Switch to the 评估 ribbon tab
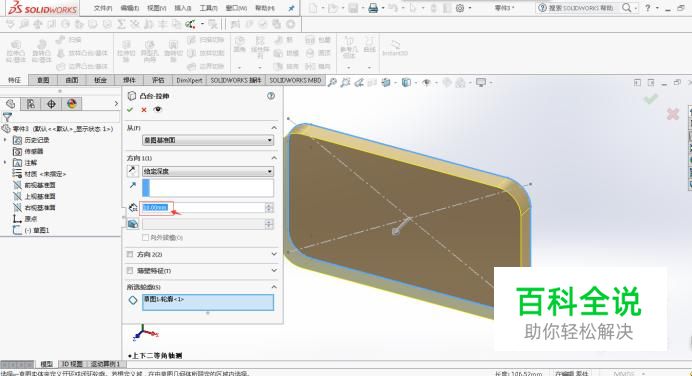Image resolution: width=692 pixels, height=376 pixels. coord(158,80)
